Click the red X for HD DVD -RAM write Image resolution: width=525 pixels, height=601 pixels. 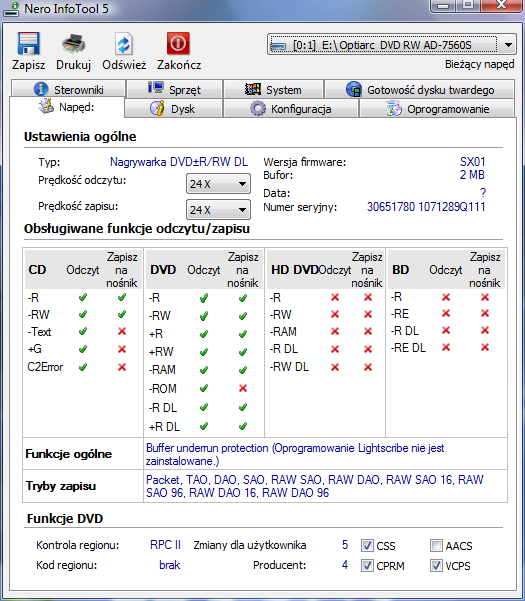(x=368, y=331)
